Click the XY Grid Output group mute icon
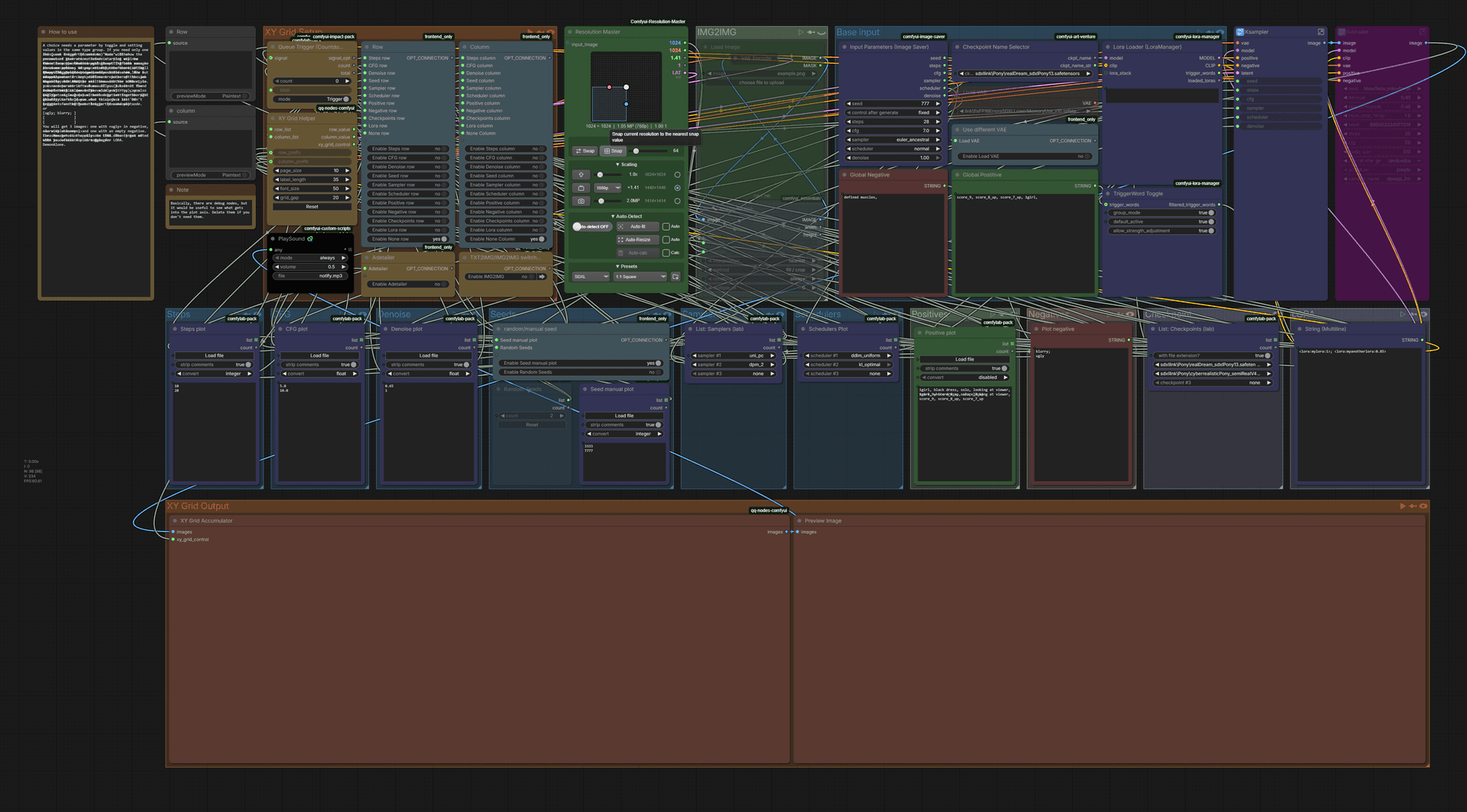 tap(1423, 506)
